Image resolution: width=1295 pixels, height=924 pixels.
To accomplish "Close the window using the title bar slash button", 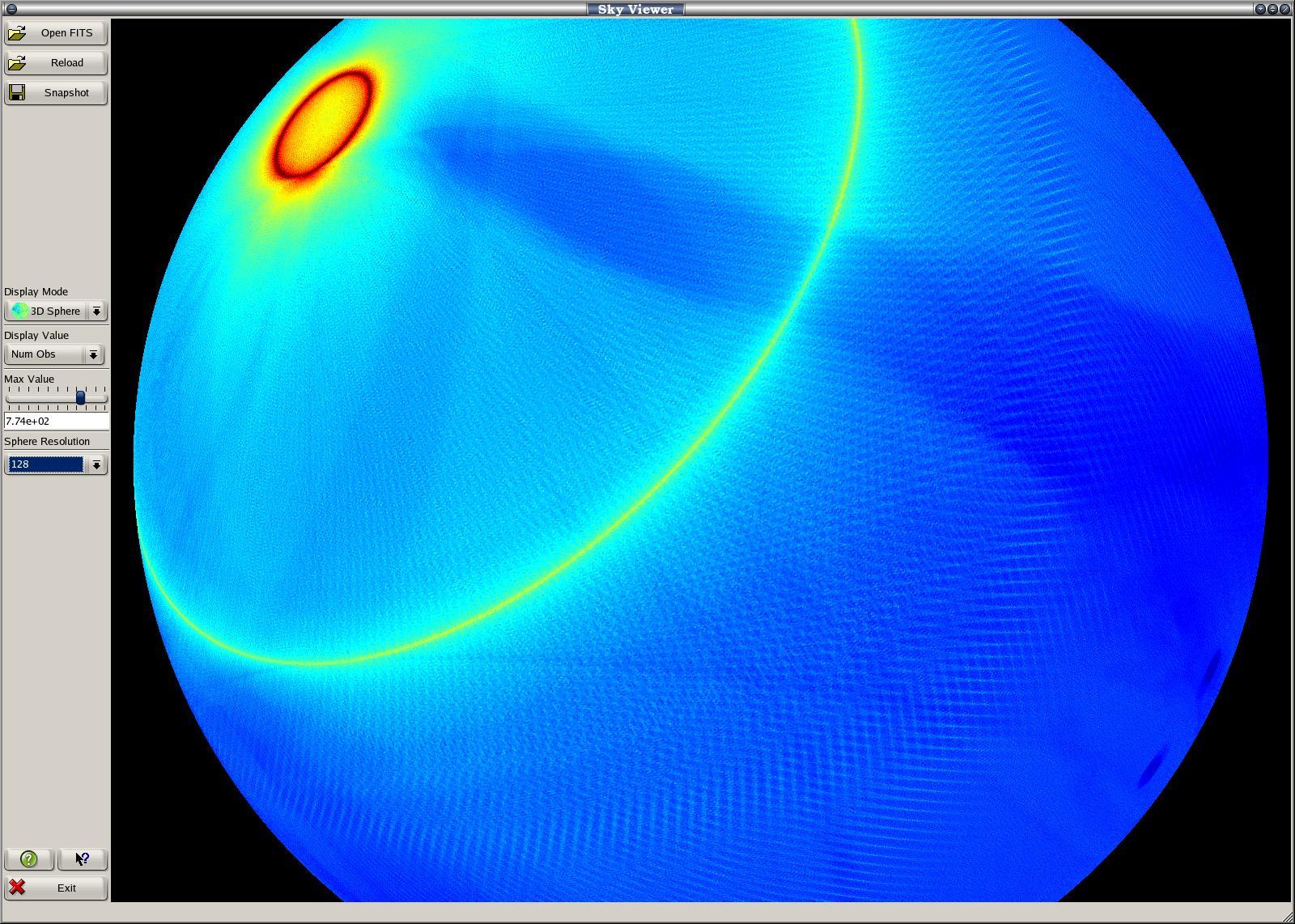I will (1284, 9).
